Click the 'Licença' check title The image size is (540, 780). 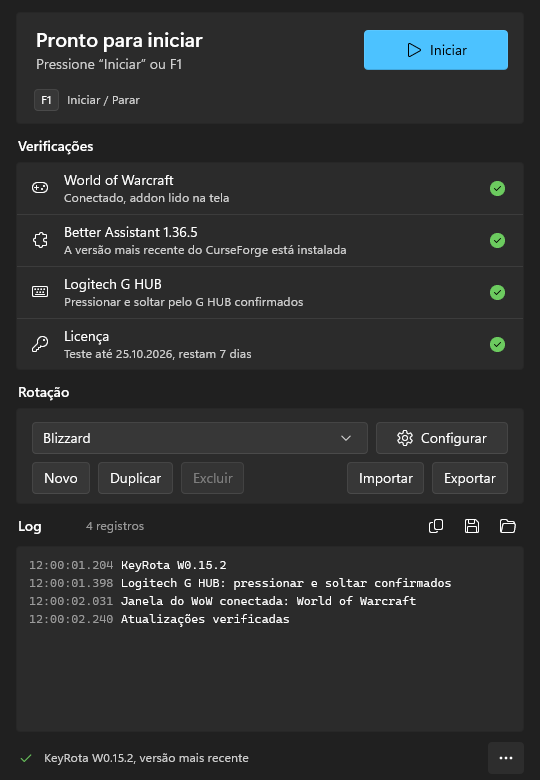point(87,337)
